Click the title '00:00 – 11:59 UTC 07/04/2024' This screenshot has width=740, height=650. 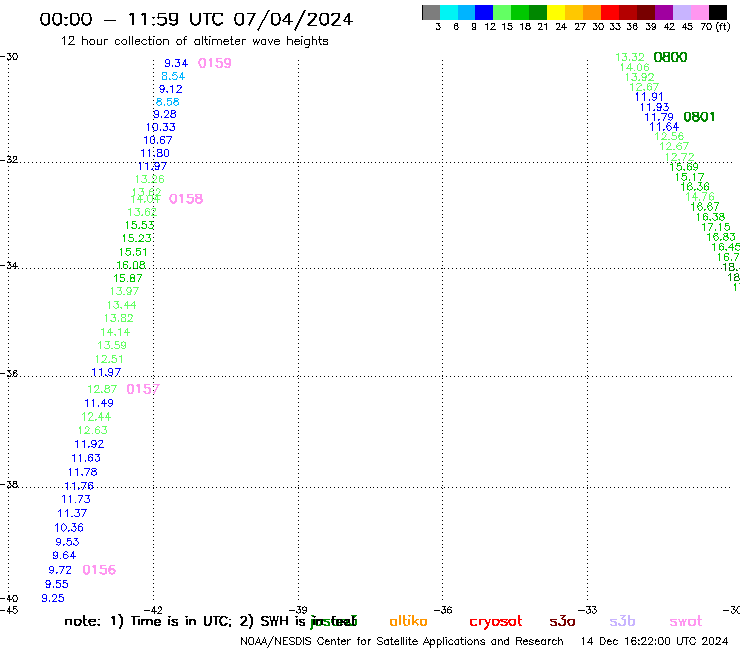coord(196,20)
